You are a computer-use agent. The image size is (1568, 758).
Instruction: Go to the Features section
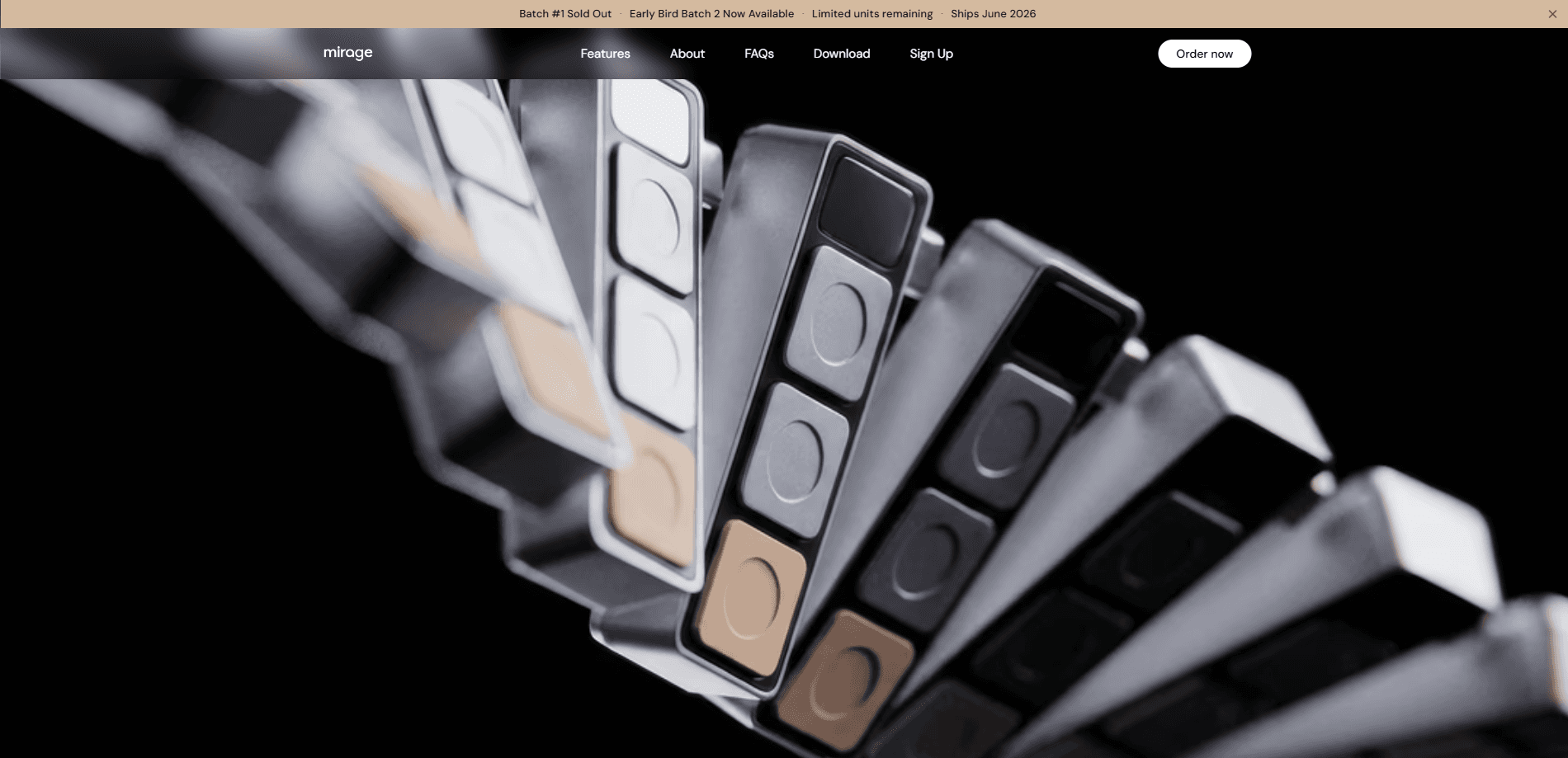coord(605,54)
